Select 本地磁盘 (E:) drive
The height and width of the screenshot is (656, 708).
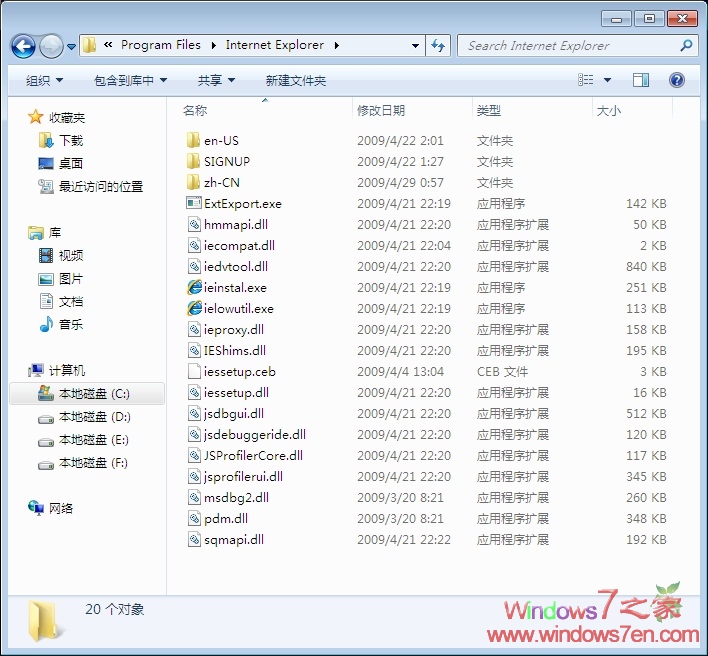(93, 440)
